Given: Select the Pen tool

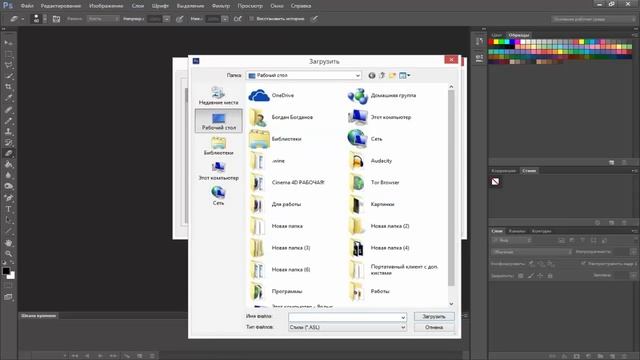Looking at the screenshot, I should click(8, 198).
